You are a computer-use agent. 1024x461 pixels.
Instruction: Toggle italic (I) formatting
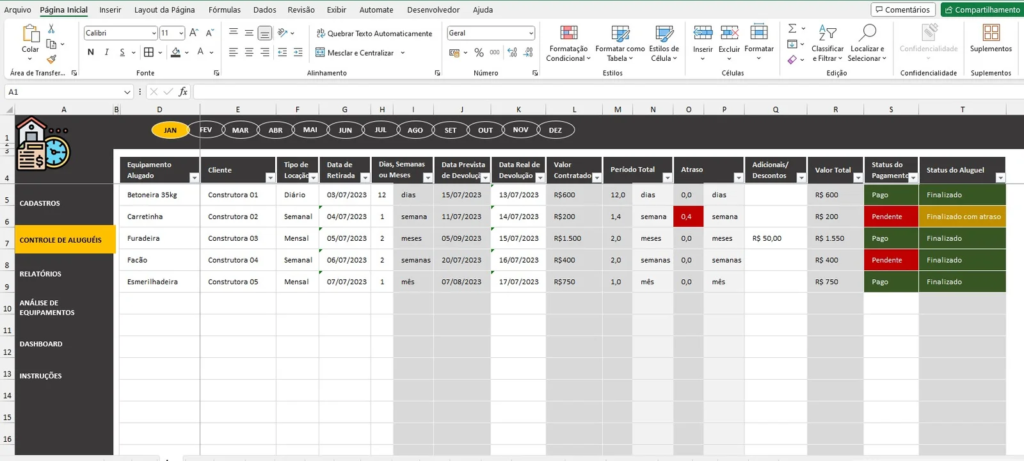[105, 53]
